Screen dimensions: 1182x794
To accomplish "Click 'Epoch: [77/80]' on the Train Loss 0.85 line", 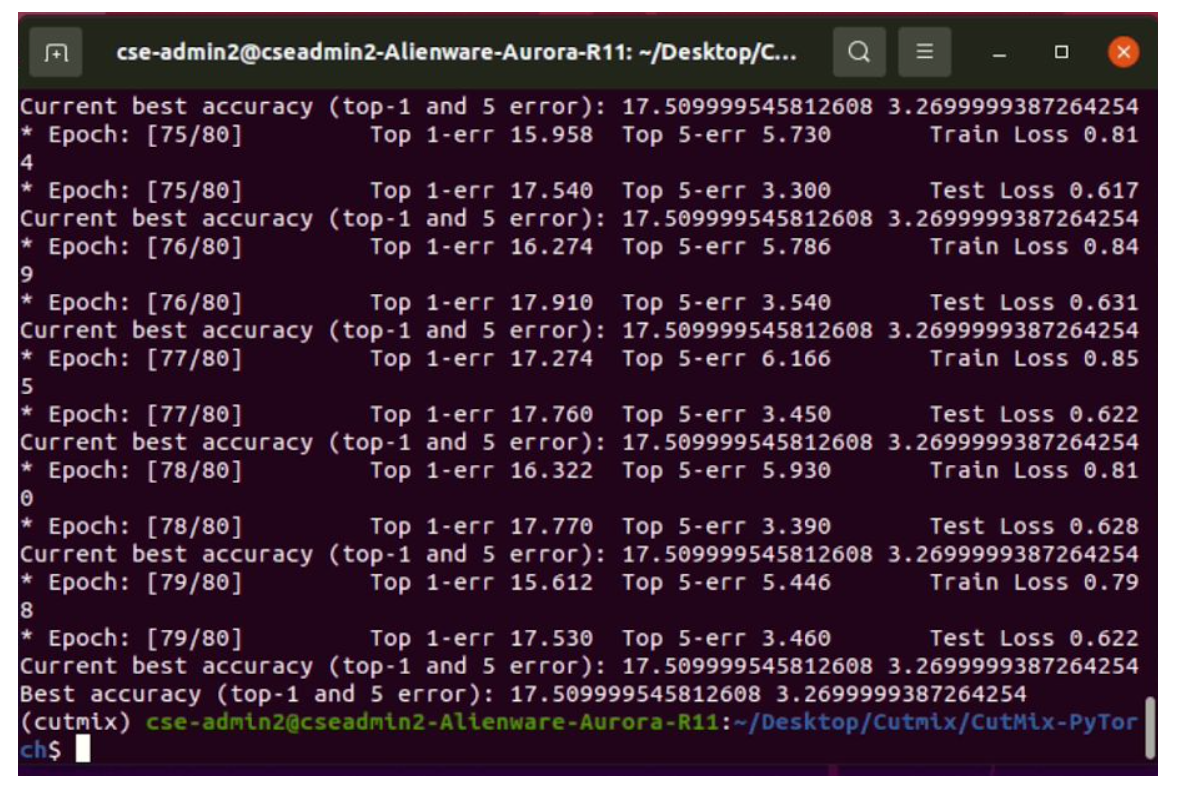I will pyautogui.click(x=145, y=358).
